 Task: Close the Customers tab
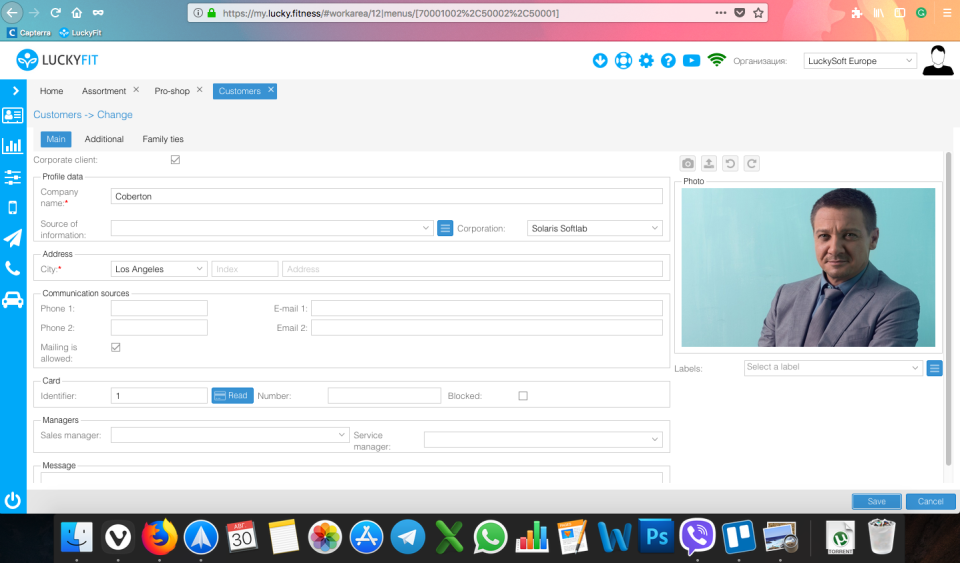(271, 89)
